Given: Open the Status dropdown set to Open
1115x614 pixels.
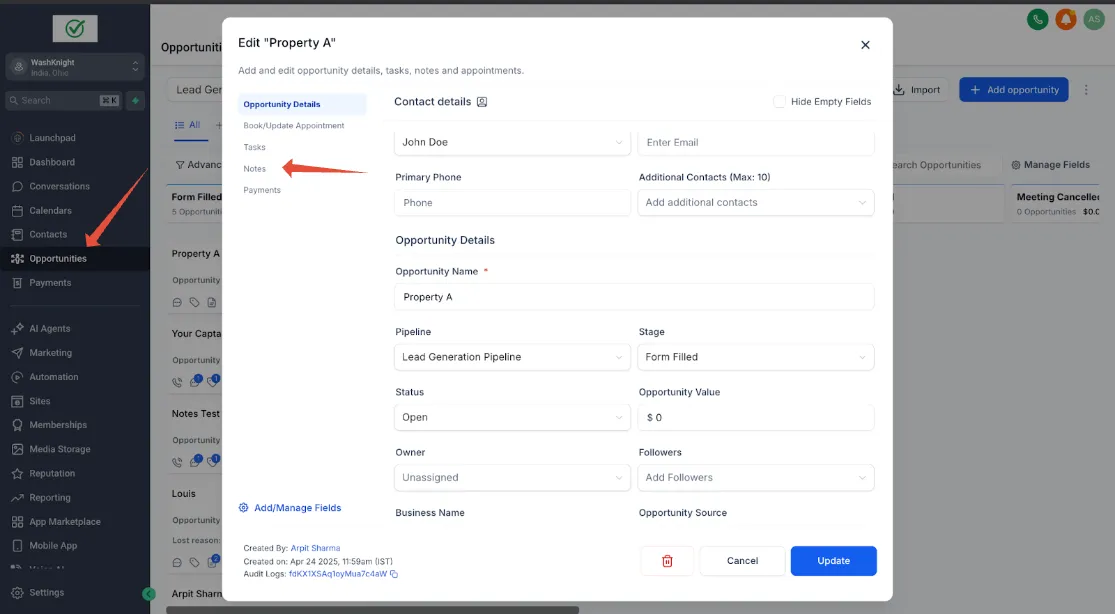Looking at the screenshot, I should (512, 418).
